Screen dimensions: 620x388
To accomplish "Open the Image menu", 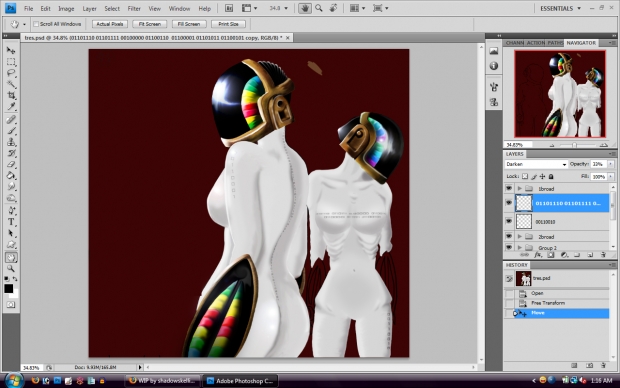I will (x=66, y=8).
